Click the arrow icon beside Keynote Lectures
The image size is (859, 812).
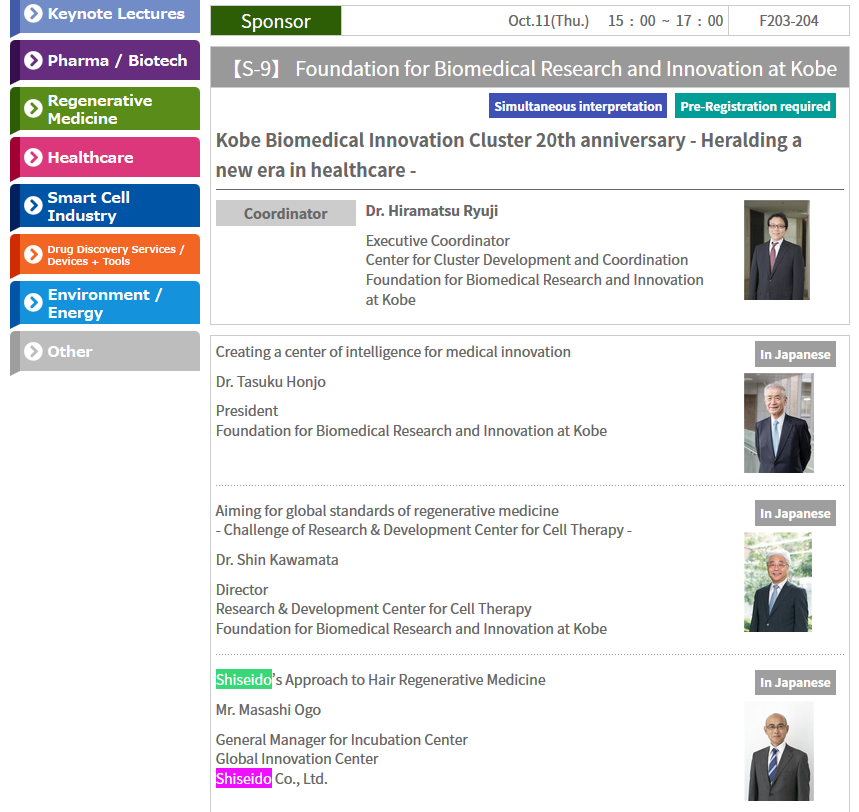tap(33, 14)
